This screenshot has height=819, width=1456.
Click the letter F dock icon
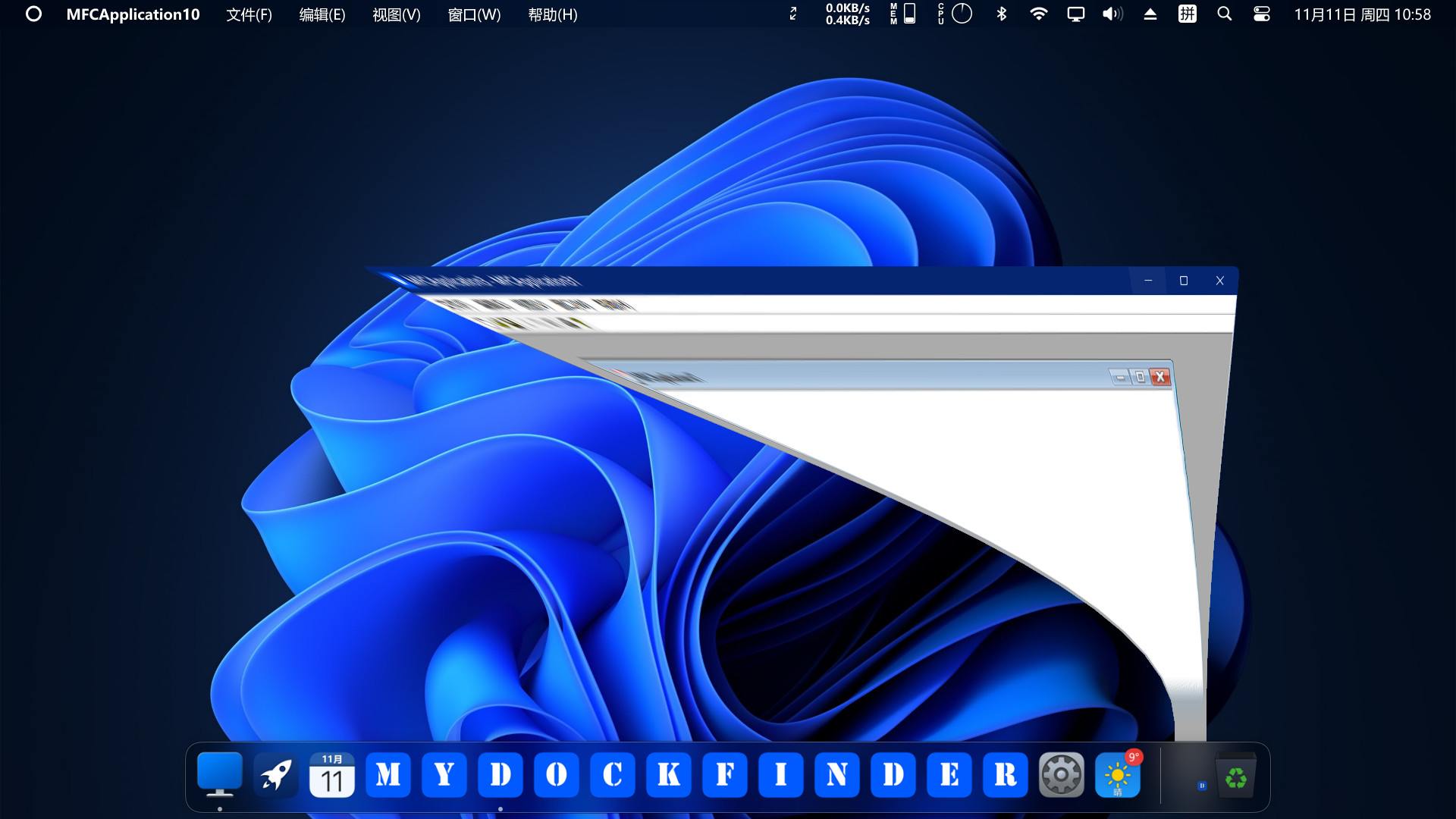[x=725, y=775]
